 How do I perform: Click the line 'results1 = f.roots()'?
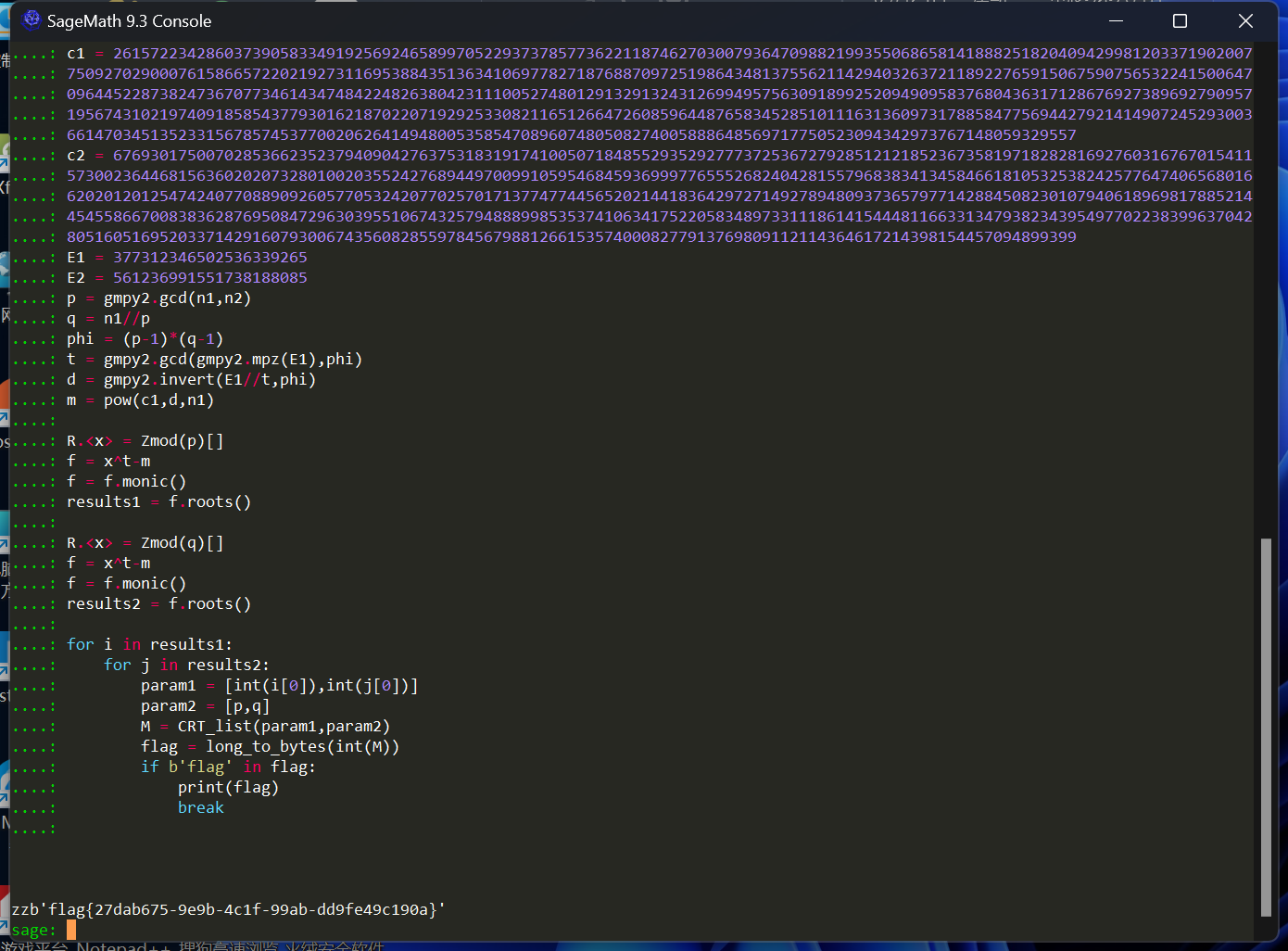point(158,501)
